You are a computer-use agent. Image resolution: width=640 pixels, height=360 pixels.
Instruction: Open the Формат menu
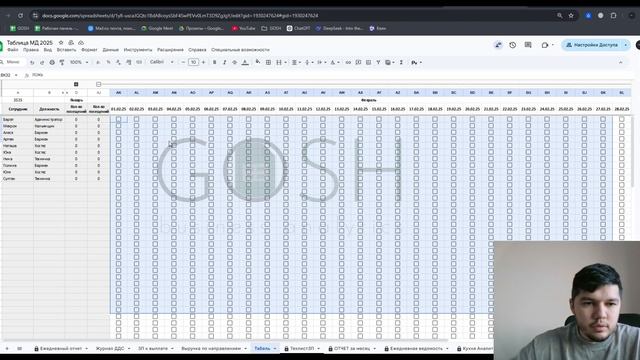coord(89,50)
